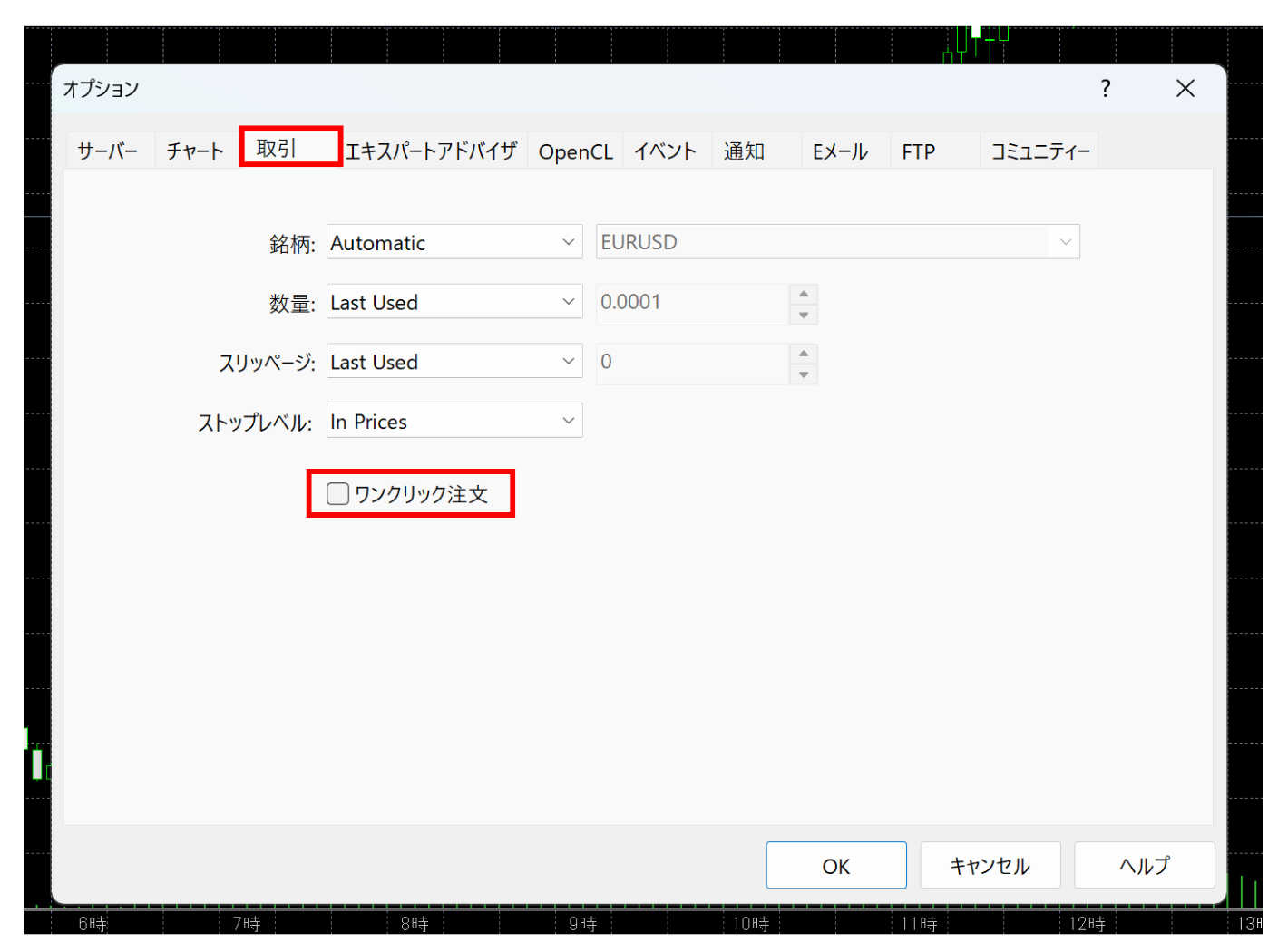
Task: Select the OpenCL tab
Action: tap(575, 151)
